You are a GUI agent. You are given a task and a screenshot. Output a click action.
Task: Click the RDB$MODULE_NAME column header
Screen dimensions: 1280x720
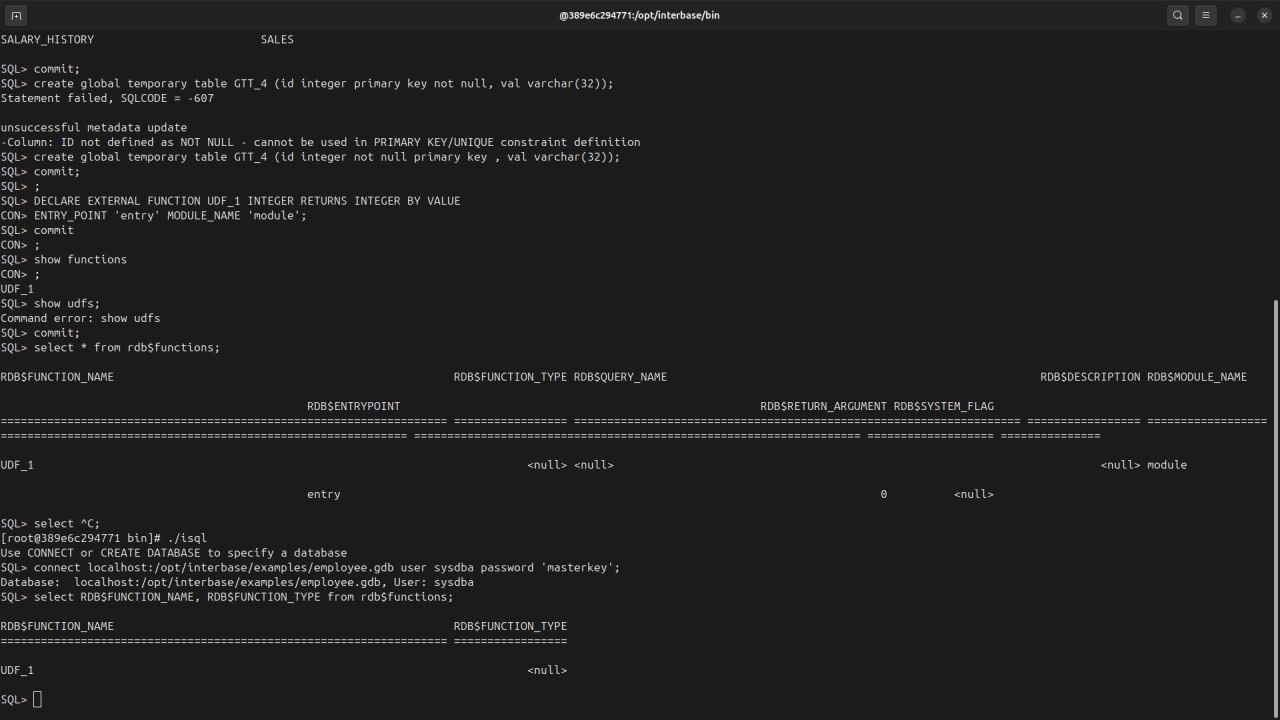pos(1196,377)
